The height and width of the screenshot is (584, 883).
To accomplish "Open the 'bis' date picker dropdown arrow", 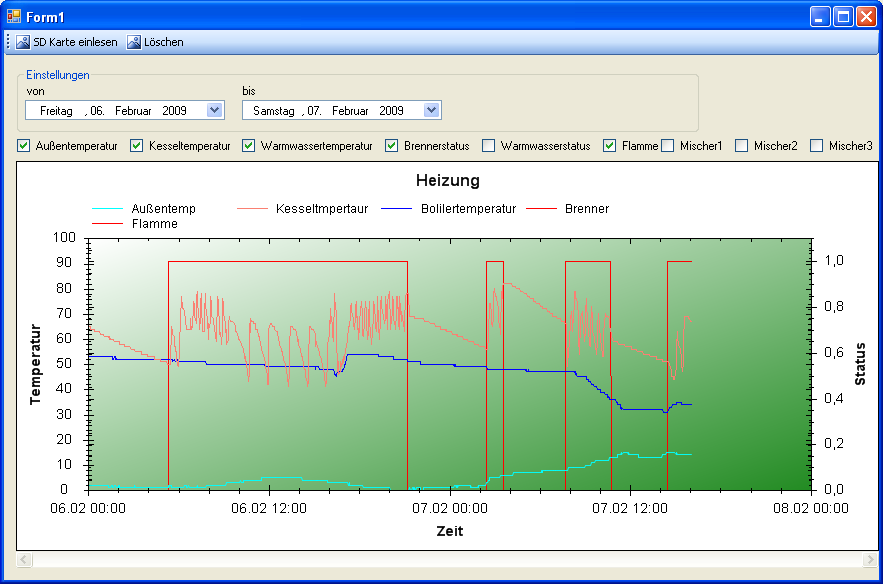I will point(431,110).
